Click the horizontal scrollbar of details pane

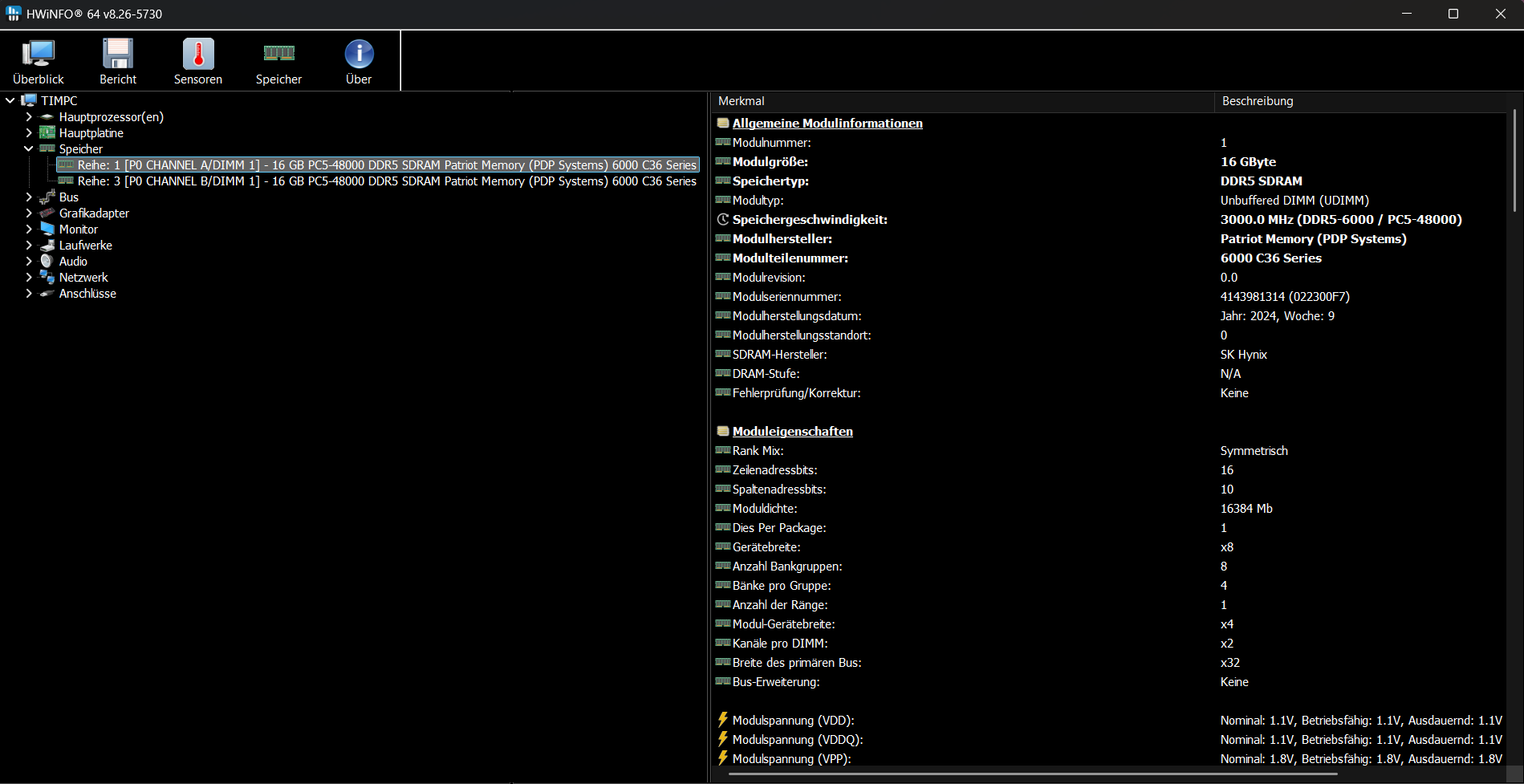(x=1032, y=774)
